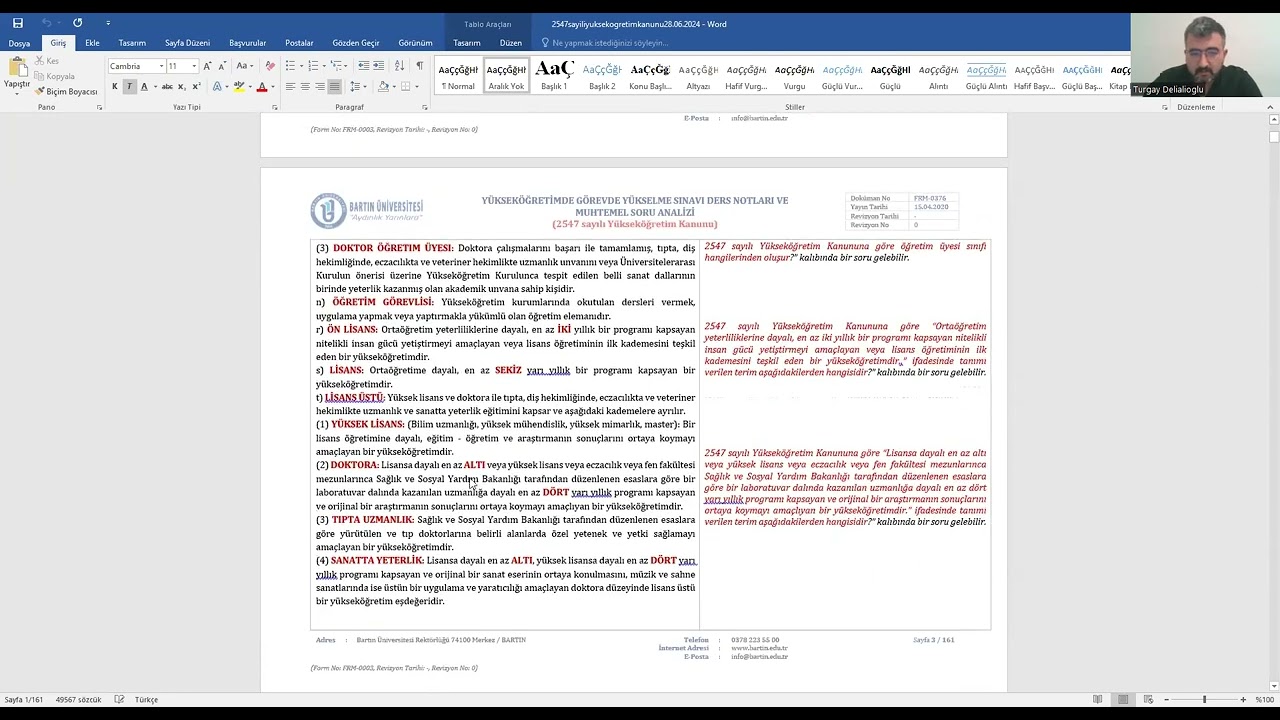Clear all formatting with the eraser icon
The width and height of the screenshot is (1280, 720).
click(271, 66)
